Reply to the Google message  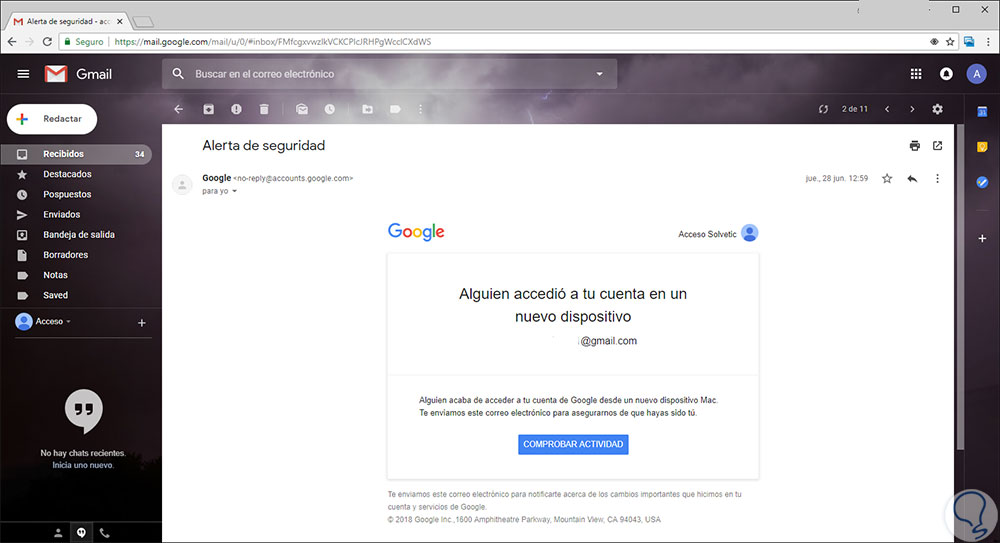(x=912, y=179)
